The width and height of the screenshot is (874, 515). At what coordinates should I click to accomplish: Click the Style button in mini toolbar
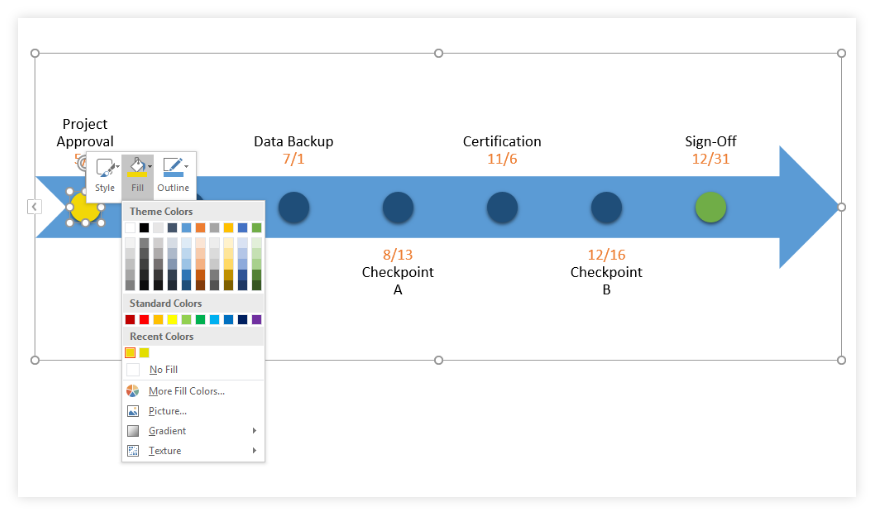(x=105, y=175)
